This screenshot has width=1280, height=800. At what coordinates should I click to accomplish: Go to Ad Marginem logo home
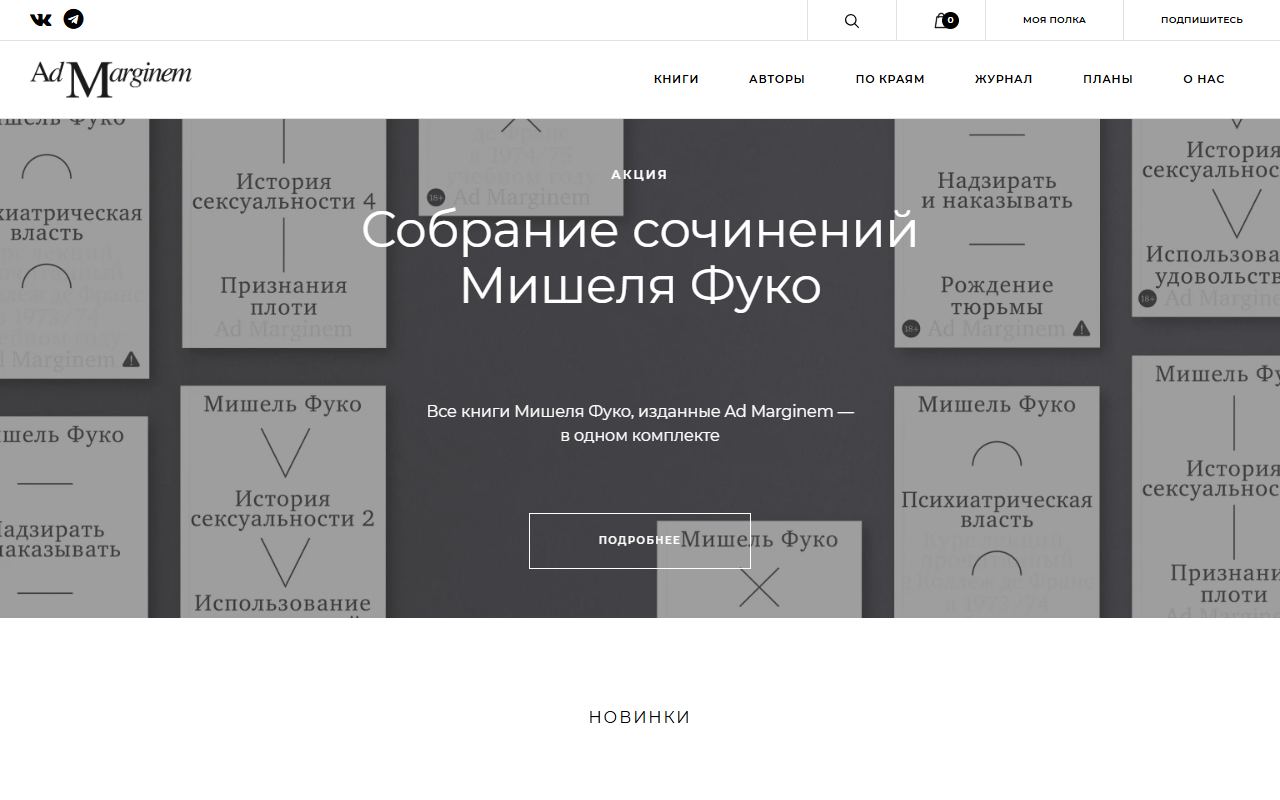[x=111, y=79]
